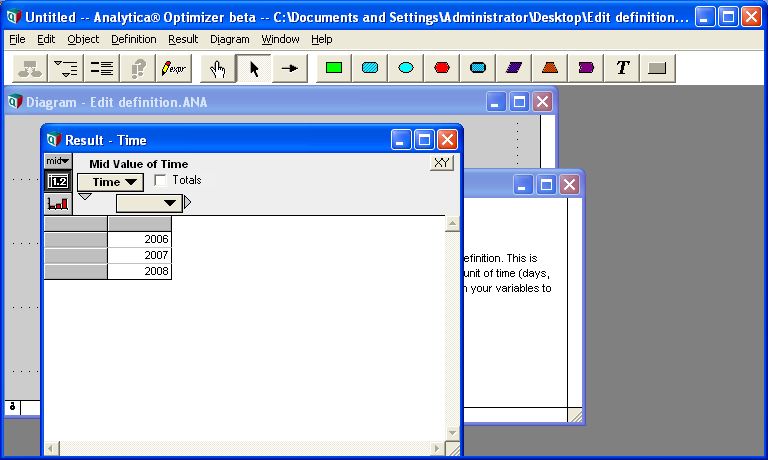Switch result to graph view icon
Image resolution: width=768 pixels, height=460 pixels.
58,203
